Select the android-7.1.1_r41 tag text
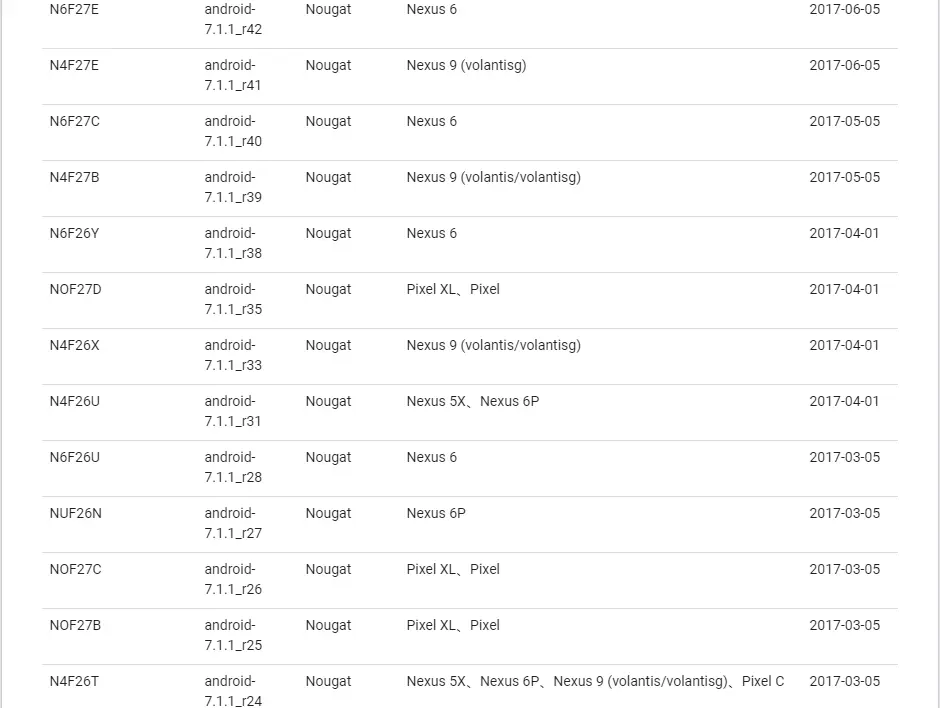 click(233, 75)
